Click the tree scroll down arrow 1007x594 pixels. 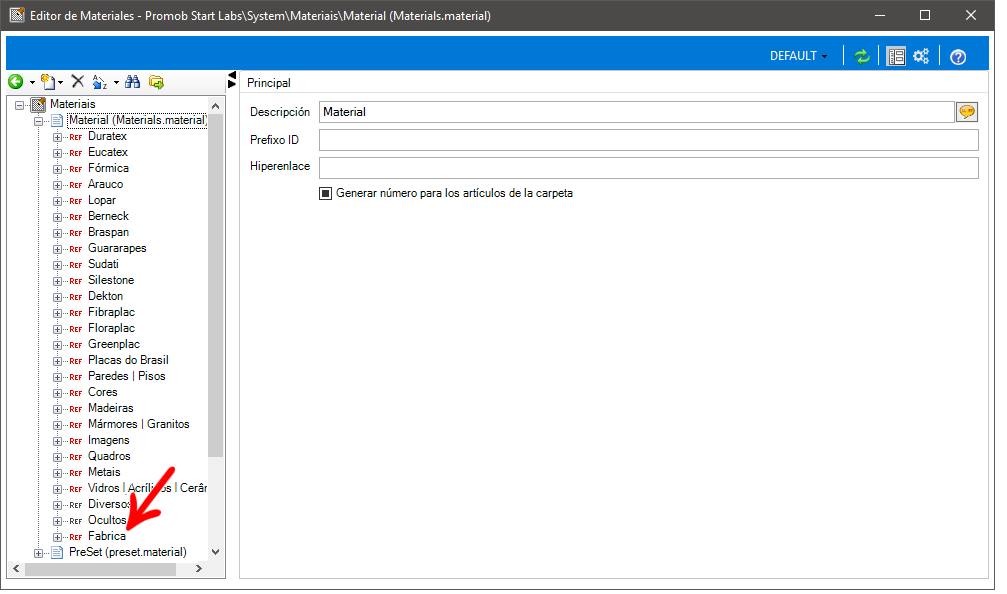pos(216,552)
